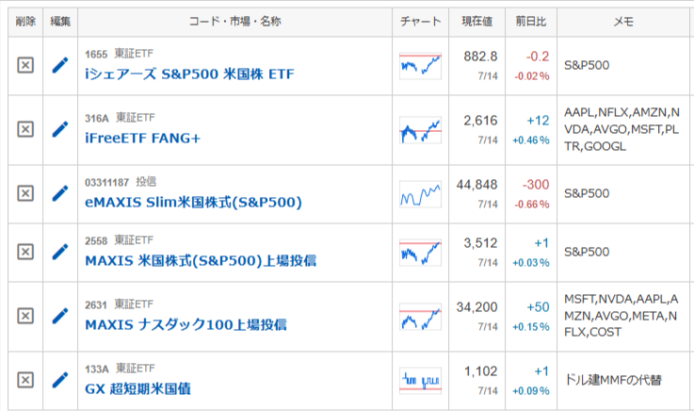The height and width of the screenshot is (411, 694).
Task: Edit the iシェアーズ S&P500 entry with pencil
Action: pos(60,65)
